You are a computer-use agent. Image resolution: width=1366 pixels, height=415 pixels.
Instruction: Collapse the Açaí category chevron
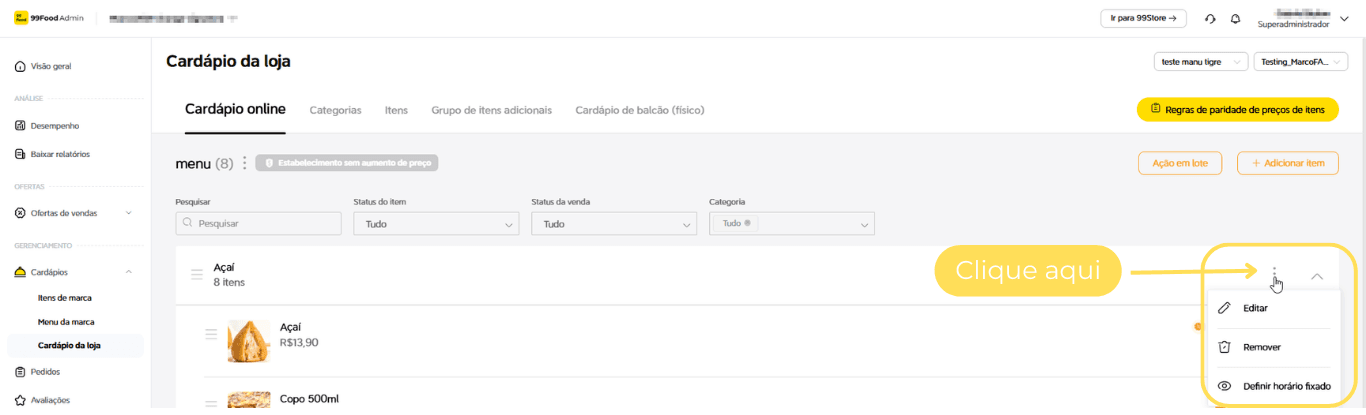pyautogui.click(x=1317, y=276)
